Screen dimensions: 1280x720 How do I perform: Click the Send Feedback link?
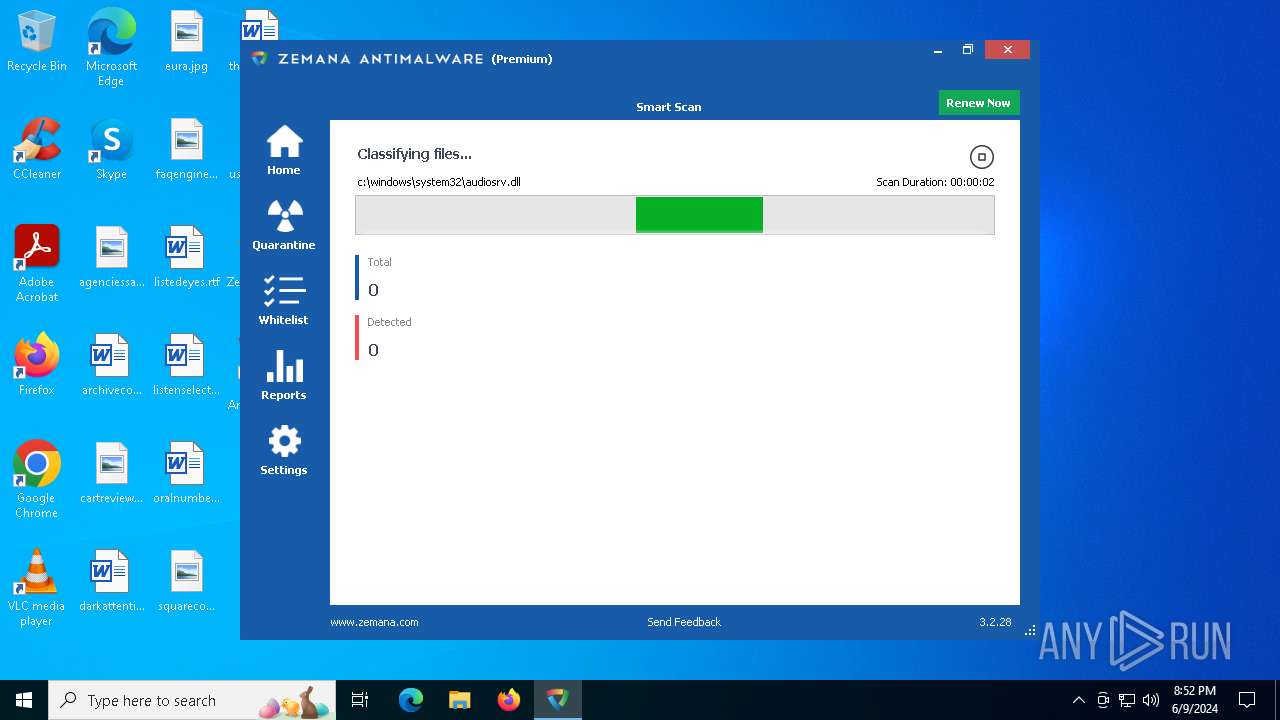[x=684, y=622]
